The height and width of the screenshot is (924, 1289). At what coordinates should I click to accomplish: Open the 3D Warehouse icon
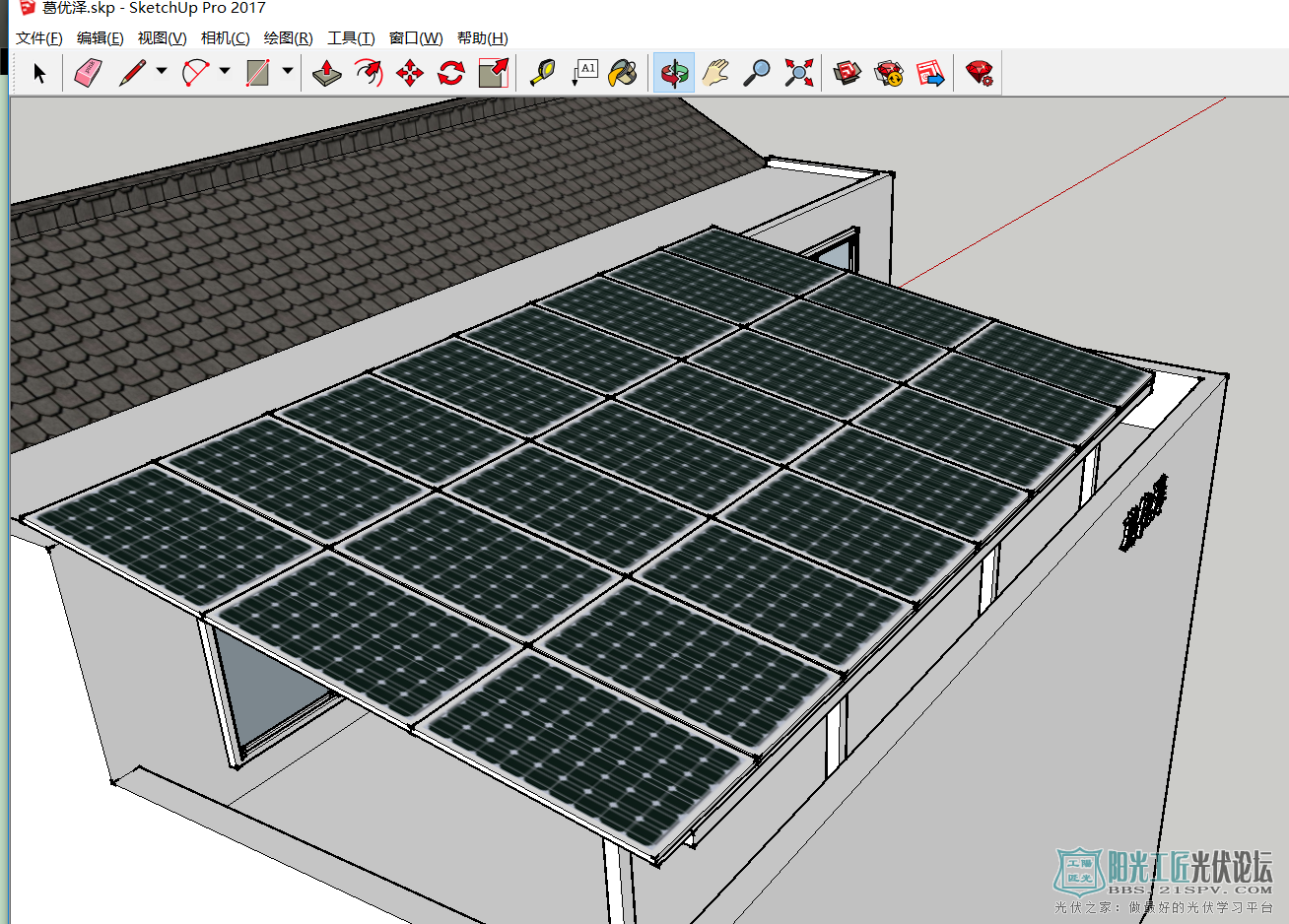(848, 73)
